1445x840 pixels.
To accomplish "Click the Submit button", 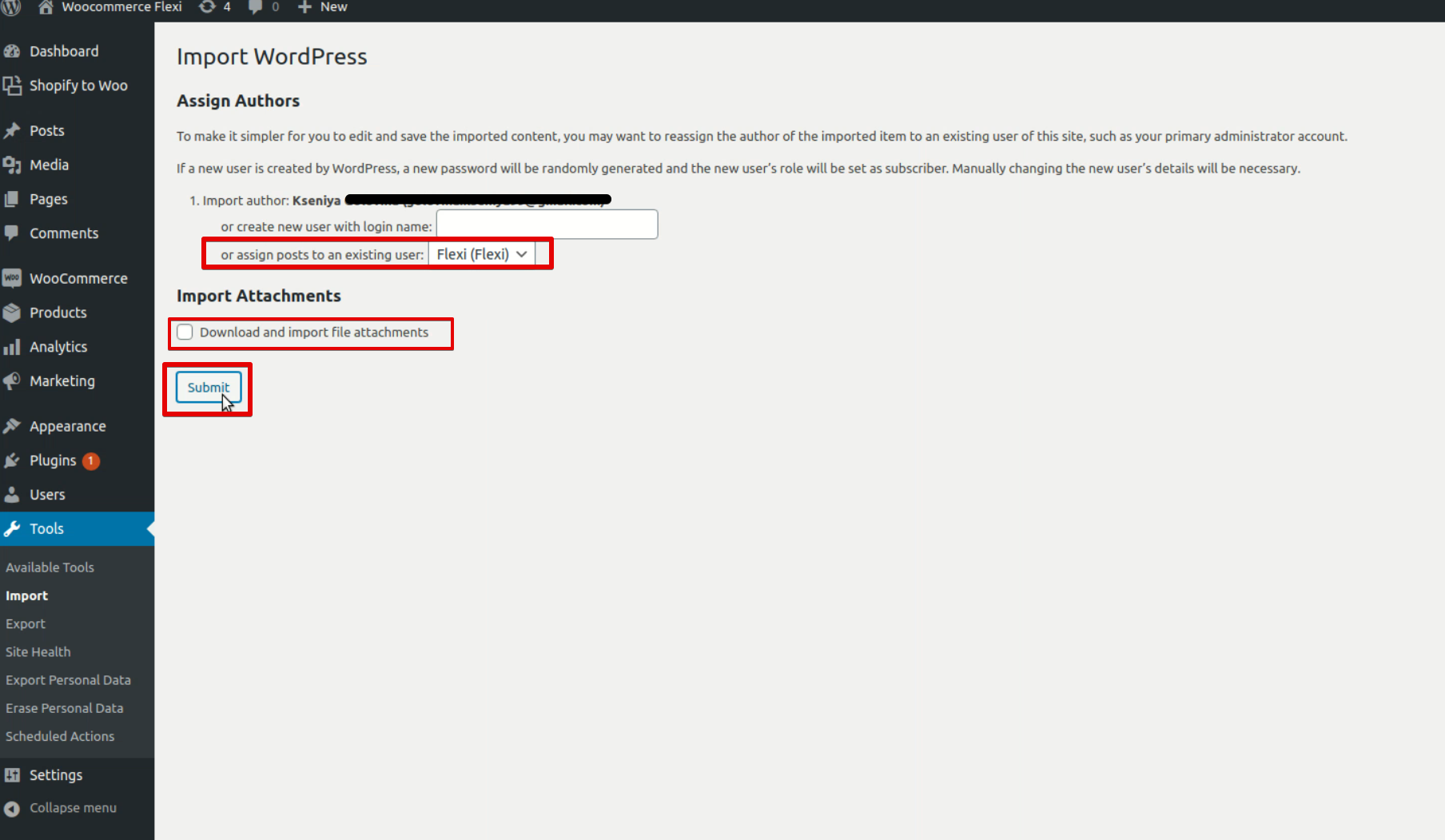I will (x=209, y=388).
